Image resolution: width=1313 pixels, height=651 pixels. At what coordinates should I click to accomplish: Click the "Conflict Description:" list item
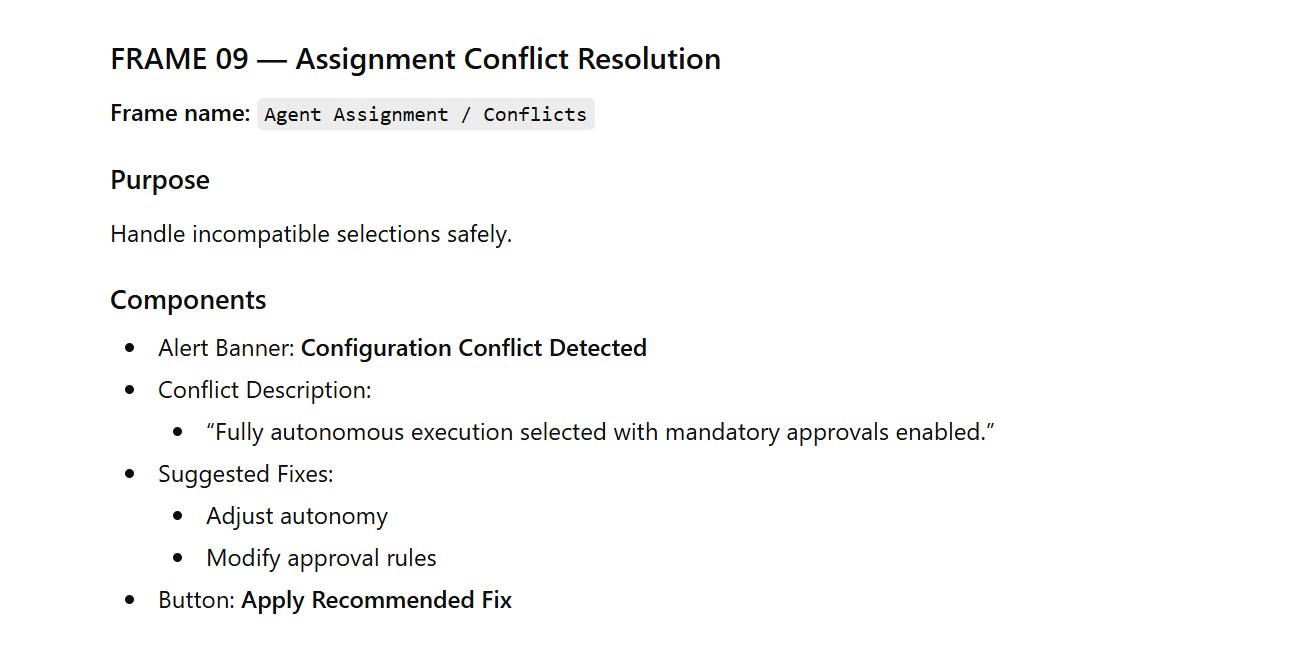[265, 390]
